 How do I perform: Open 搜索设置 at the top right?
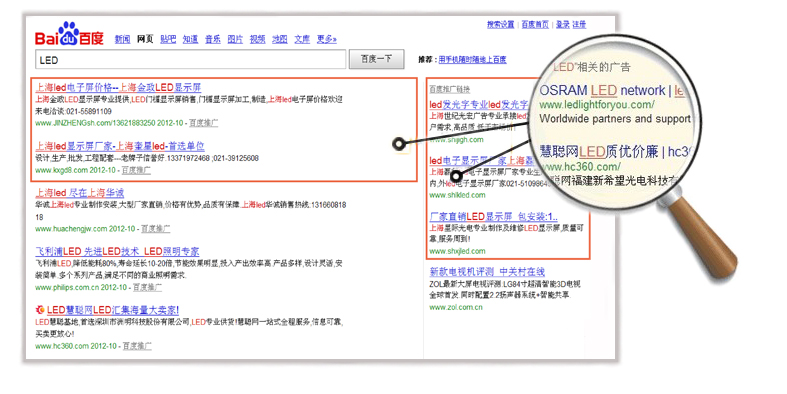[x=500, y=25]
